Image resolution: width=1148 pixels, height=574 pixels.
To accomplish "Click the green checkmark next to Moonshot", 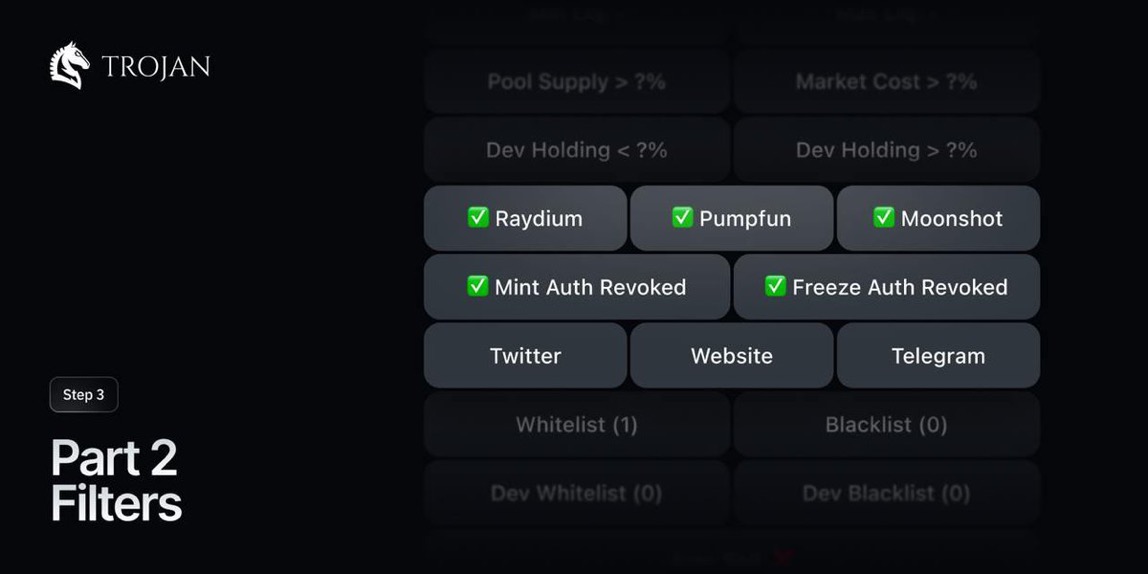I will [884, 217].
